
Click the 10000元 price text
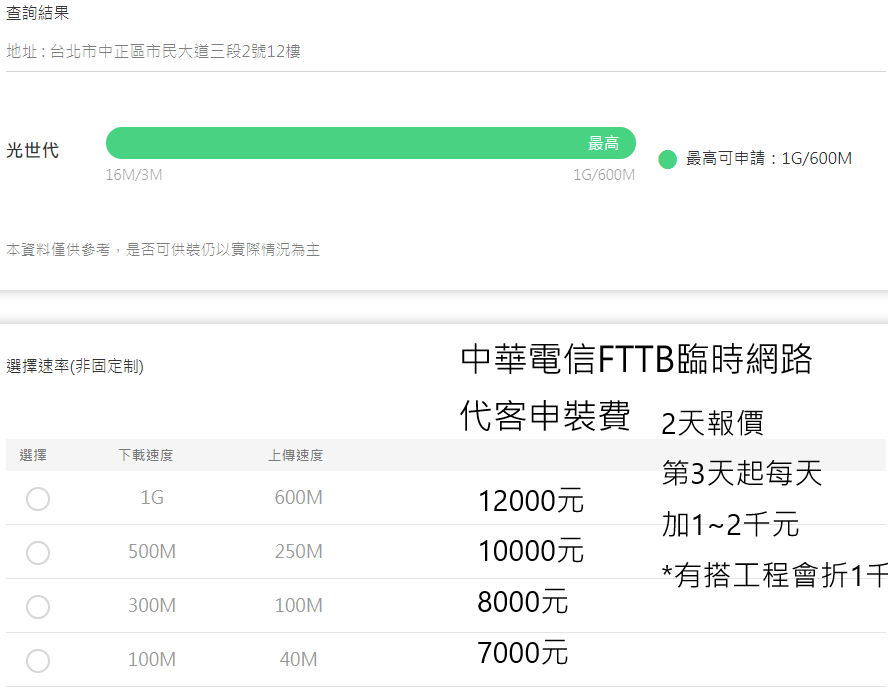(x=531, y=551)
